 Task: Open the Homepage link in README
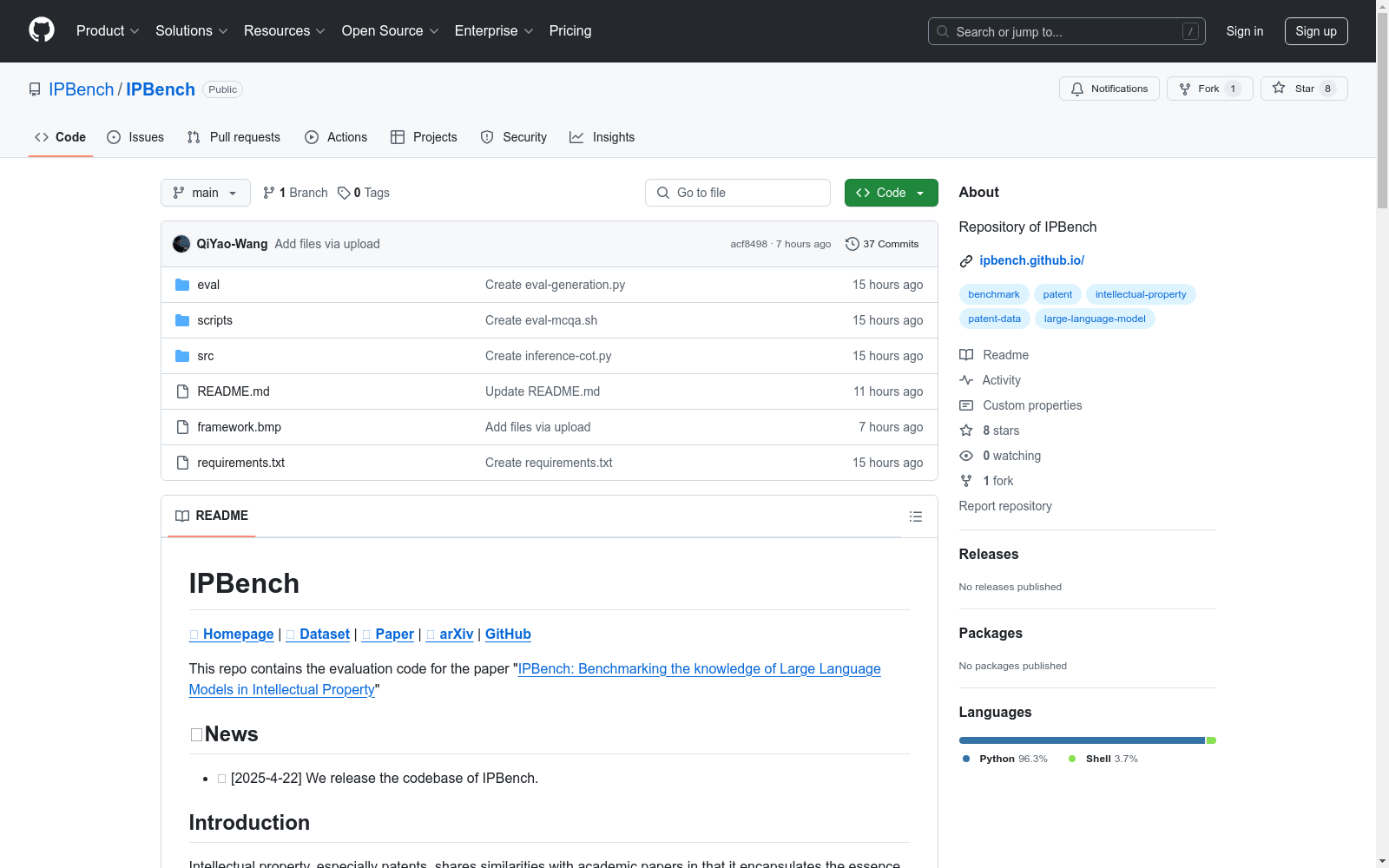pos(232,635)
